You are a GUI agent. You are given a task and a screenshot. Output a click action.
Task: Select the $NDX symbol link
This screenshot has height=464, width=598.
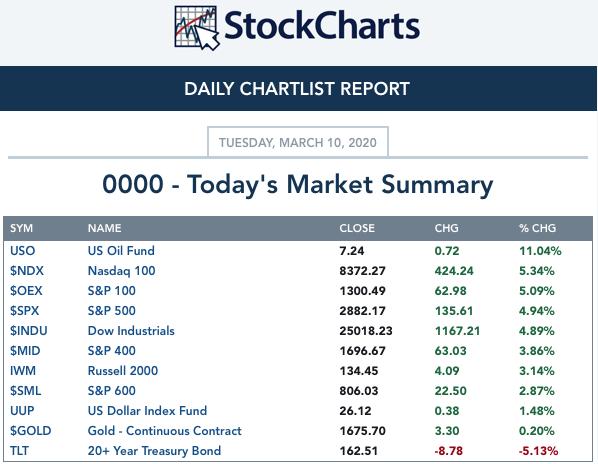click(x=27, y=271)
